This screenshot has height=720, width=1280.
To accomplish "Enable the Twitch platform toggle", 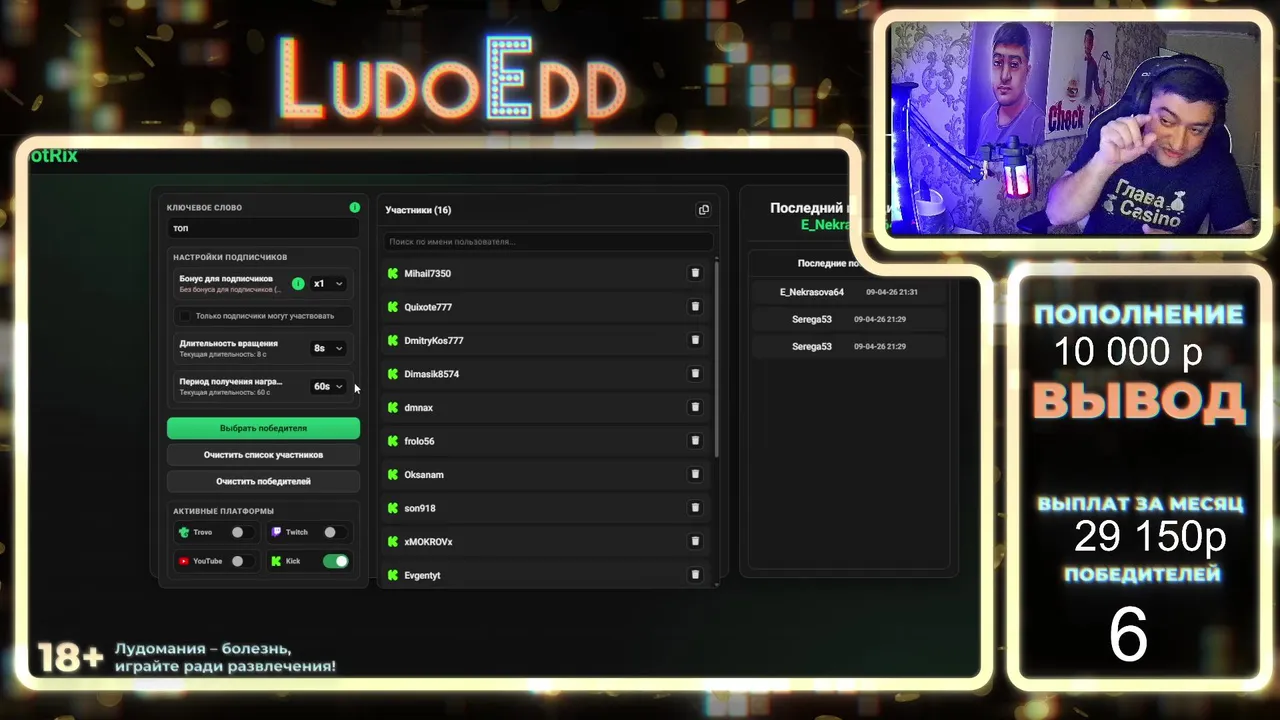I will tap(333, 533).
